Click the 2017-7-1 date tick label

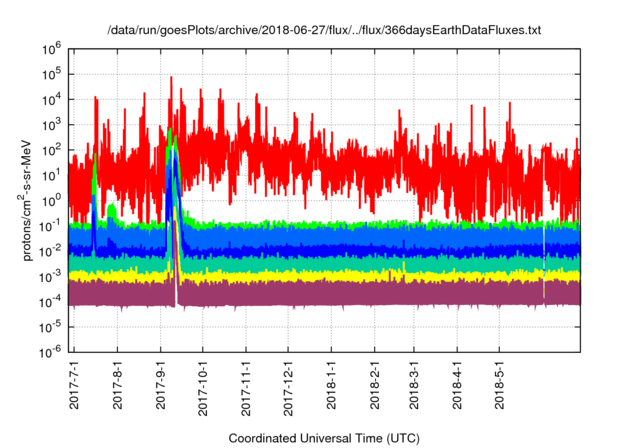(74, 385)
